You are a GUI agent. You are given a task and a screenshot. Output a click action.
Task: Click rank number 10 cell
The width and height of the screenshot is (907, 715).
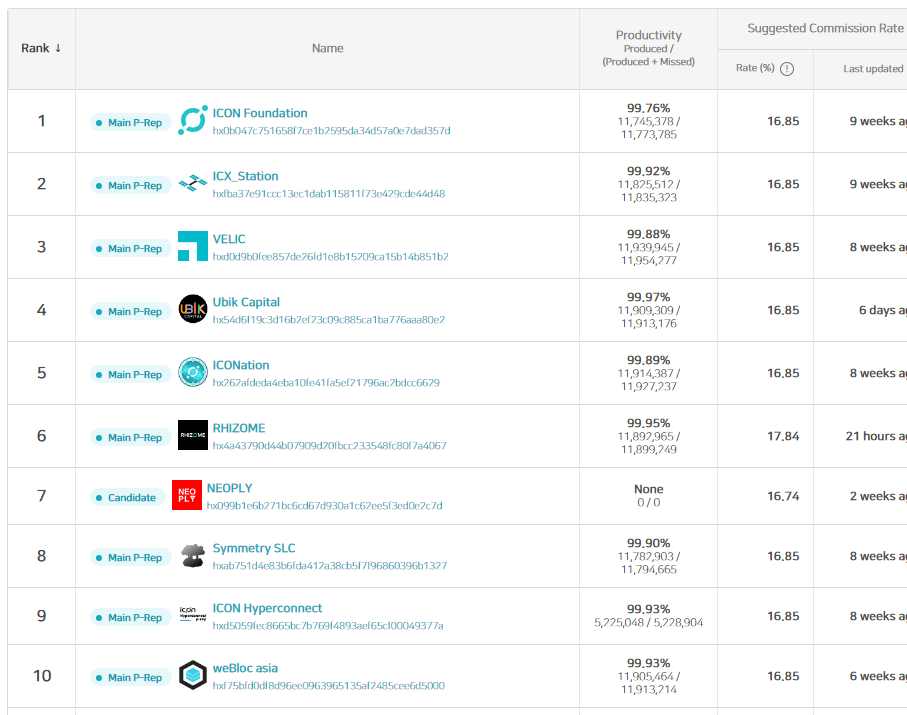[x=42, y=676]
